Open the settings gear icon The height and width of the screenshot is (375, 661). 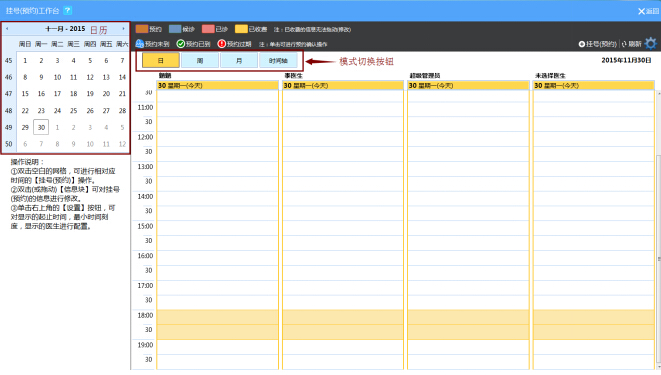coord(651,43)
